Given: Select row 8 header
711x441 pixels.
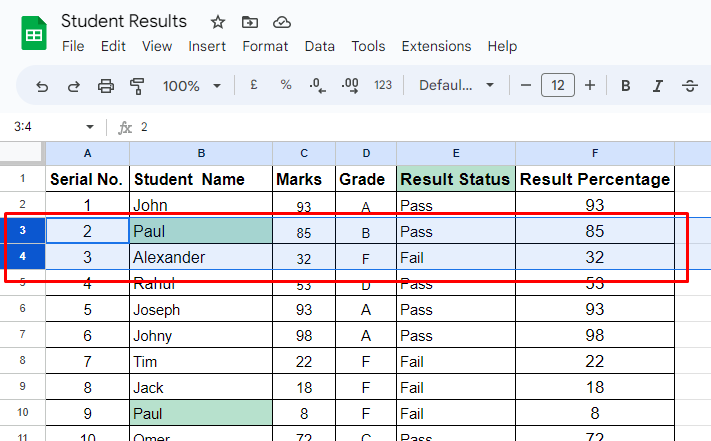Looking at the screenshot, I should coord(22,361).
